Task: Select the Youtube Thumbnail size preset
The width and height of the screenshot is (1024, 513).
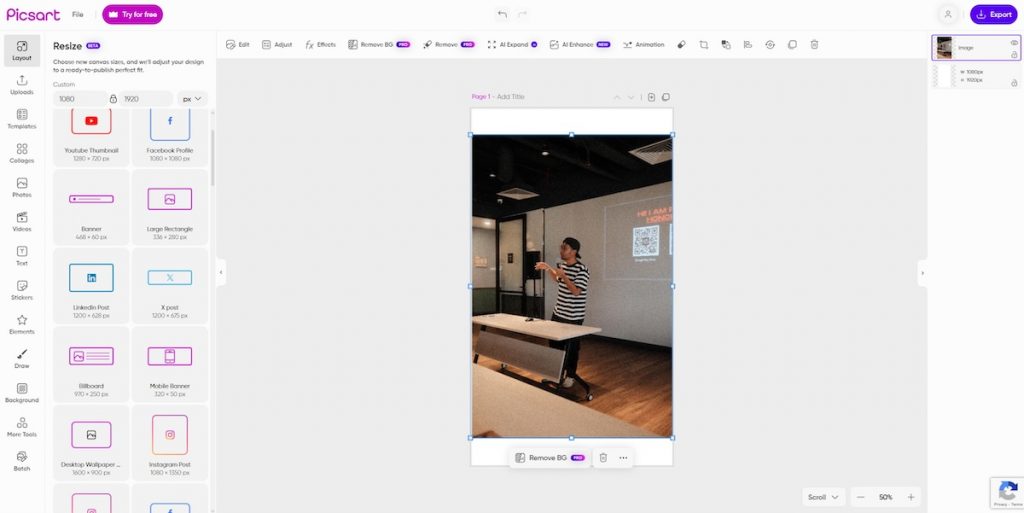Action: (x=91, y=138)
